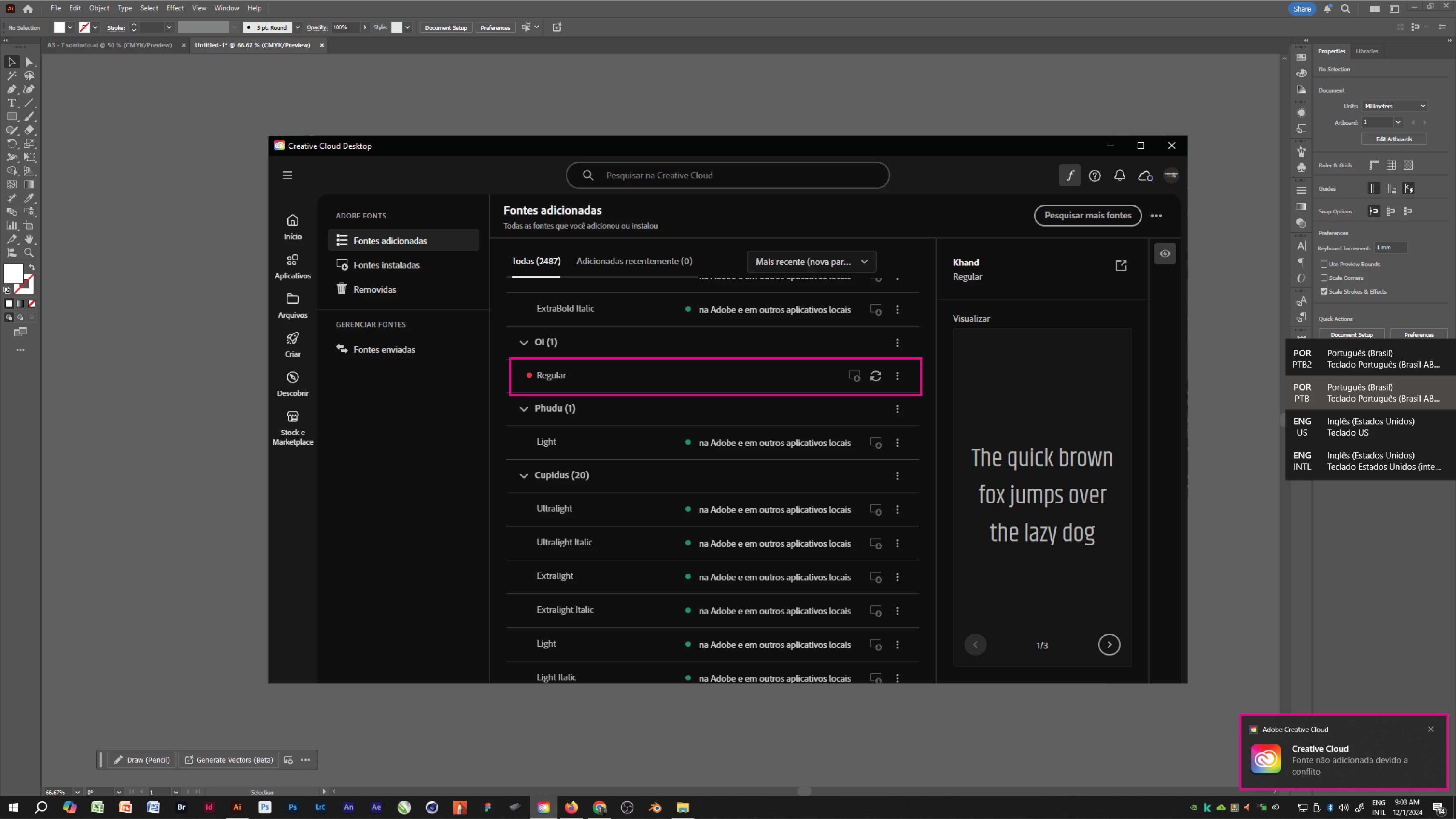Open the Units Millimeters dropdown
The width and height of the screenshot is (1456, 819).
(x=1395, y=106)
